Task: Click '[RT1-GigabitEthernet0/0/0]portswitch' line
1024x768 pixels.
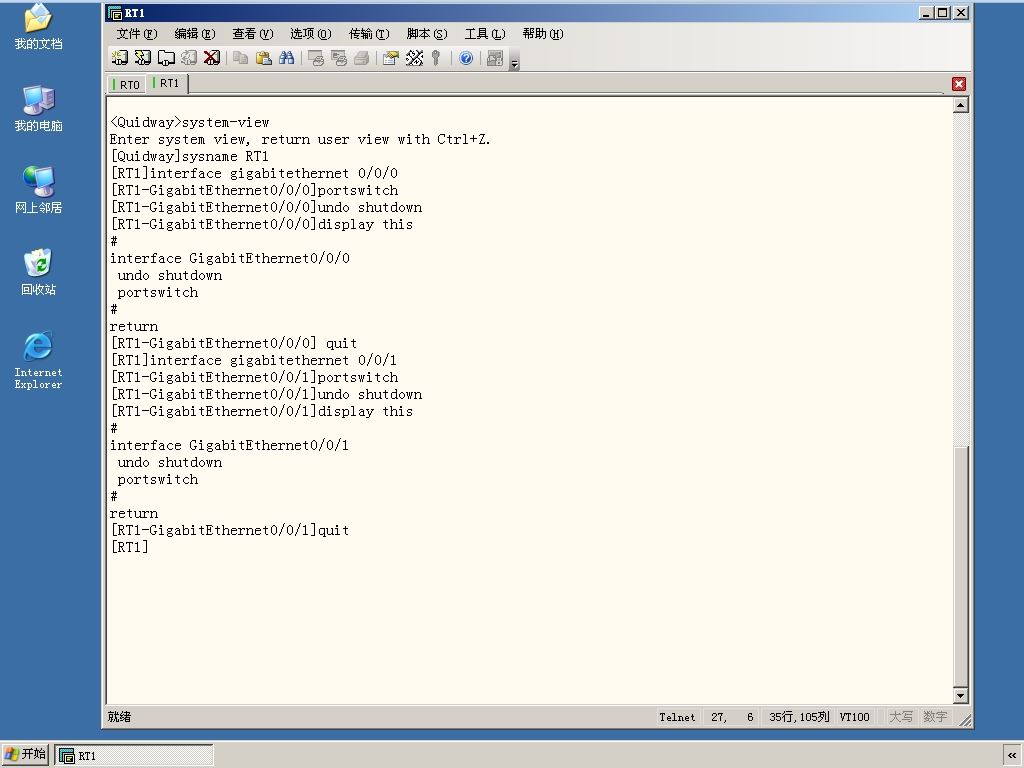Action: pyautogui.click(x=254, y=191)
